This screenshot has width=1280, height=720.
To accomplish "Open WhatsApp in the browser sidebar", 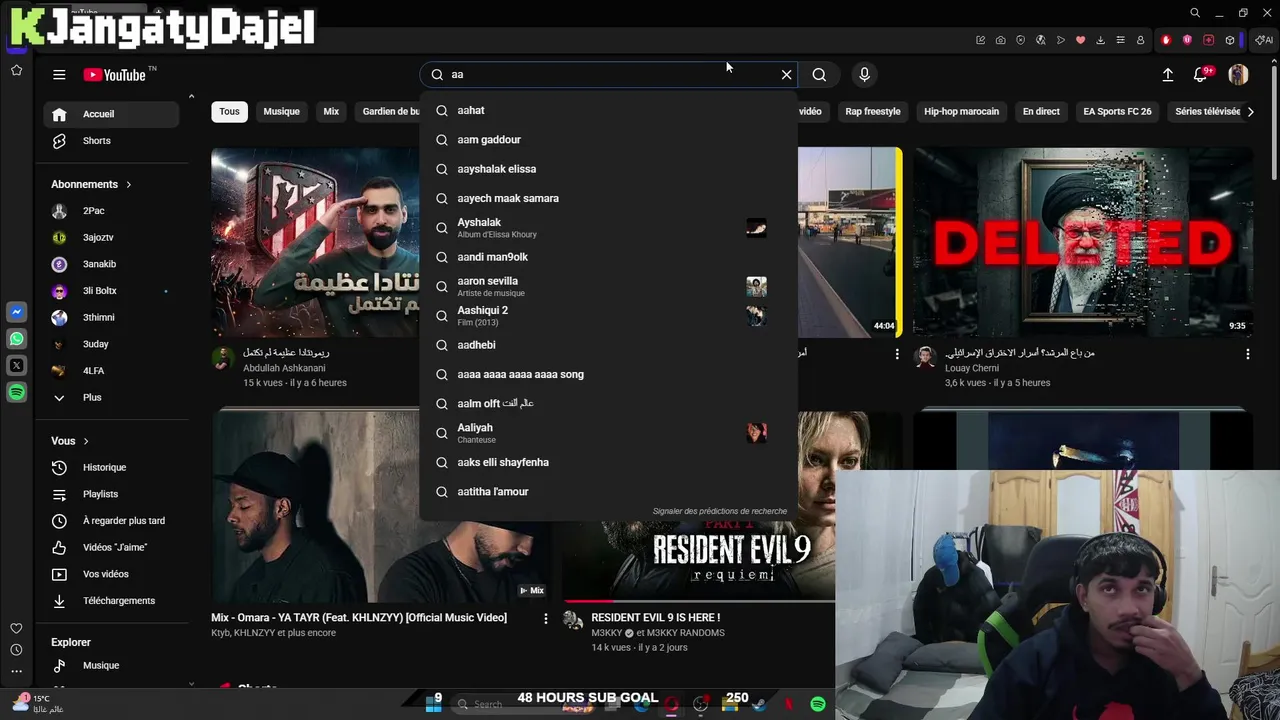I will click(17, 339).
